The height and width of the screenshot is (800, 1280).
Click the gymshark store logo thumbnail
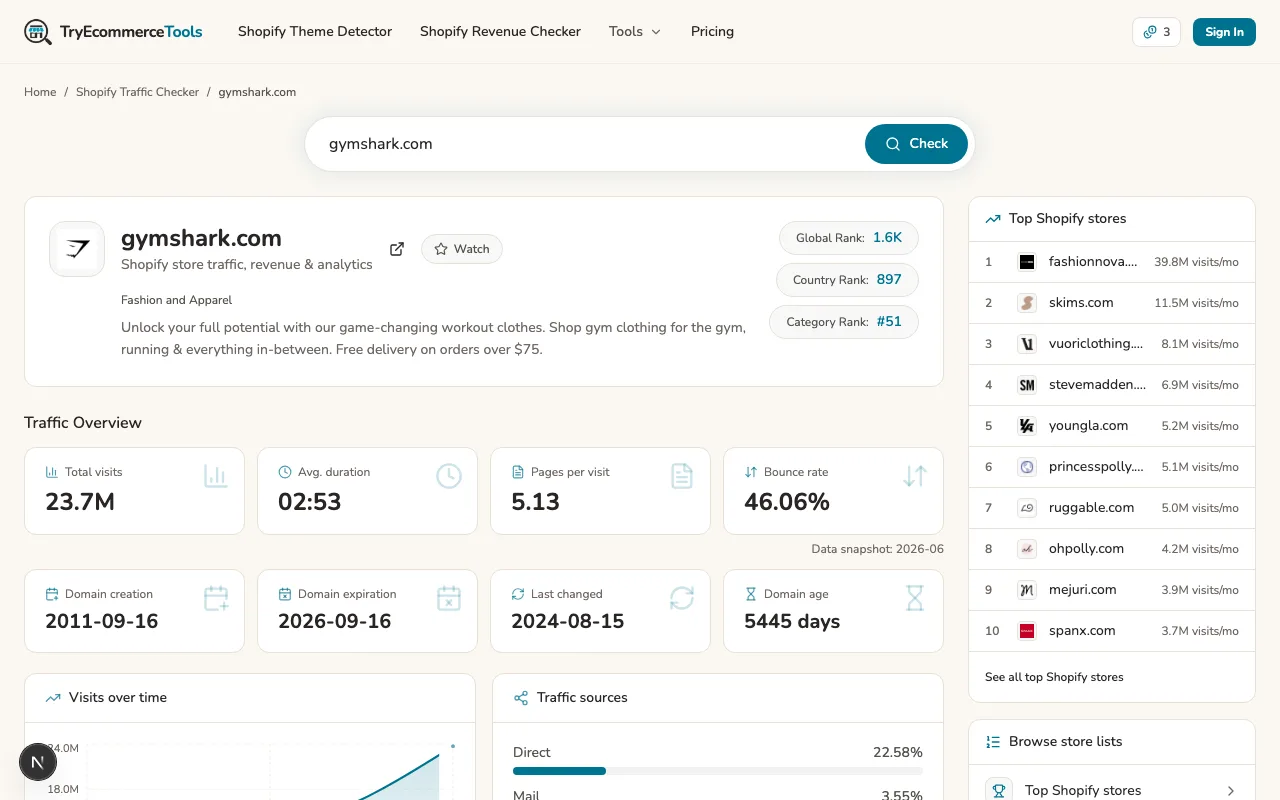pyautogui.click(x=77, y=249)
